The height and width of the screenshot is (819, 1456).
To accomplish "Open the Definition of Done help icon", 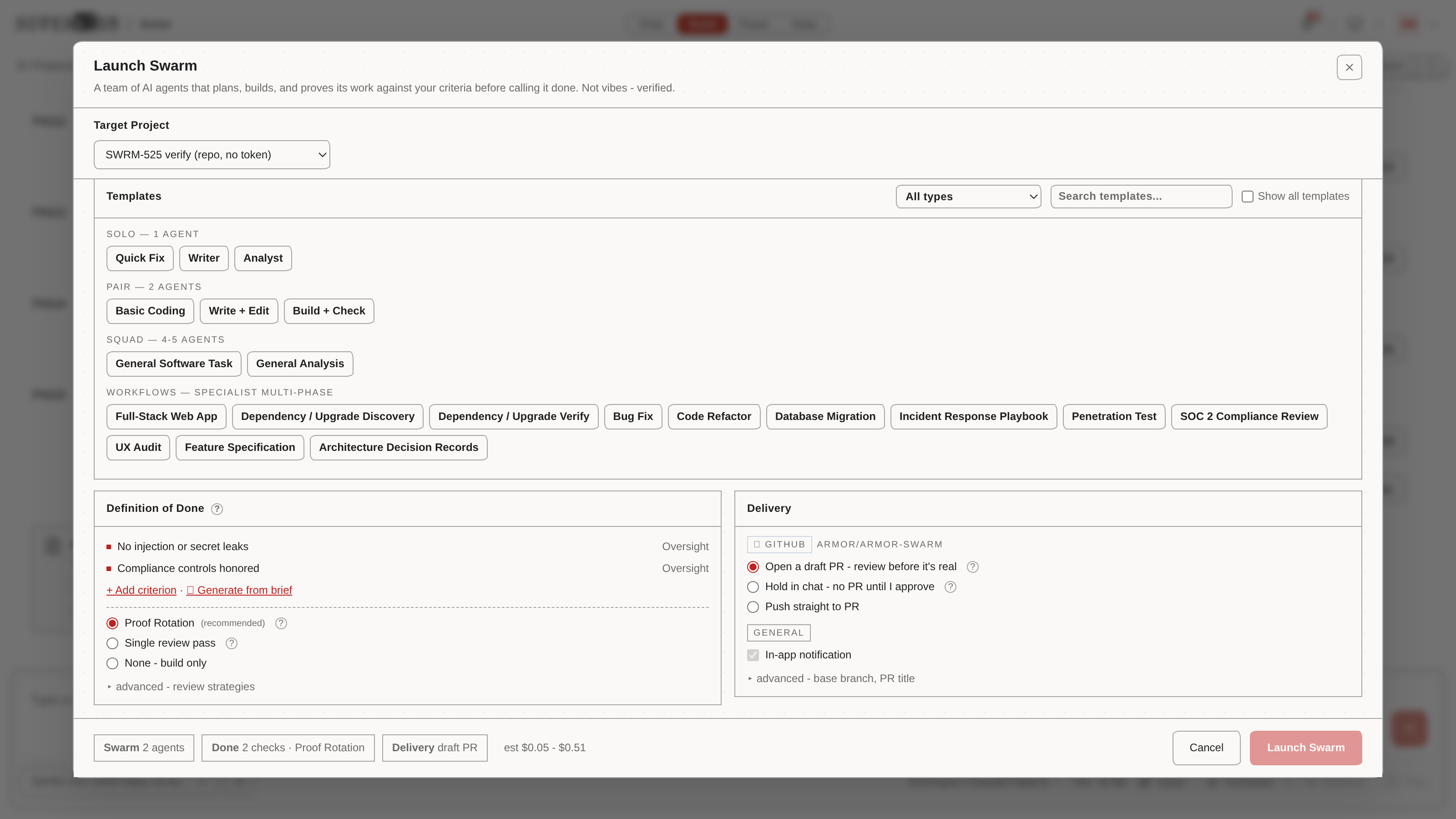I will click(x=217, y=509).
